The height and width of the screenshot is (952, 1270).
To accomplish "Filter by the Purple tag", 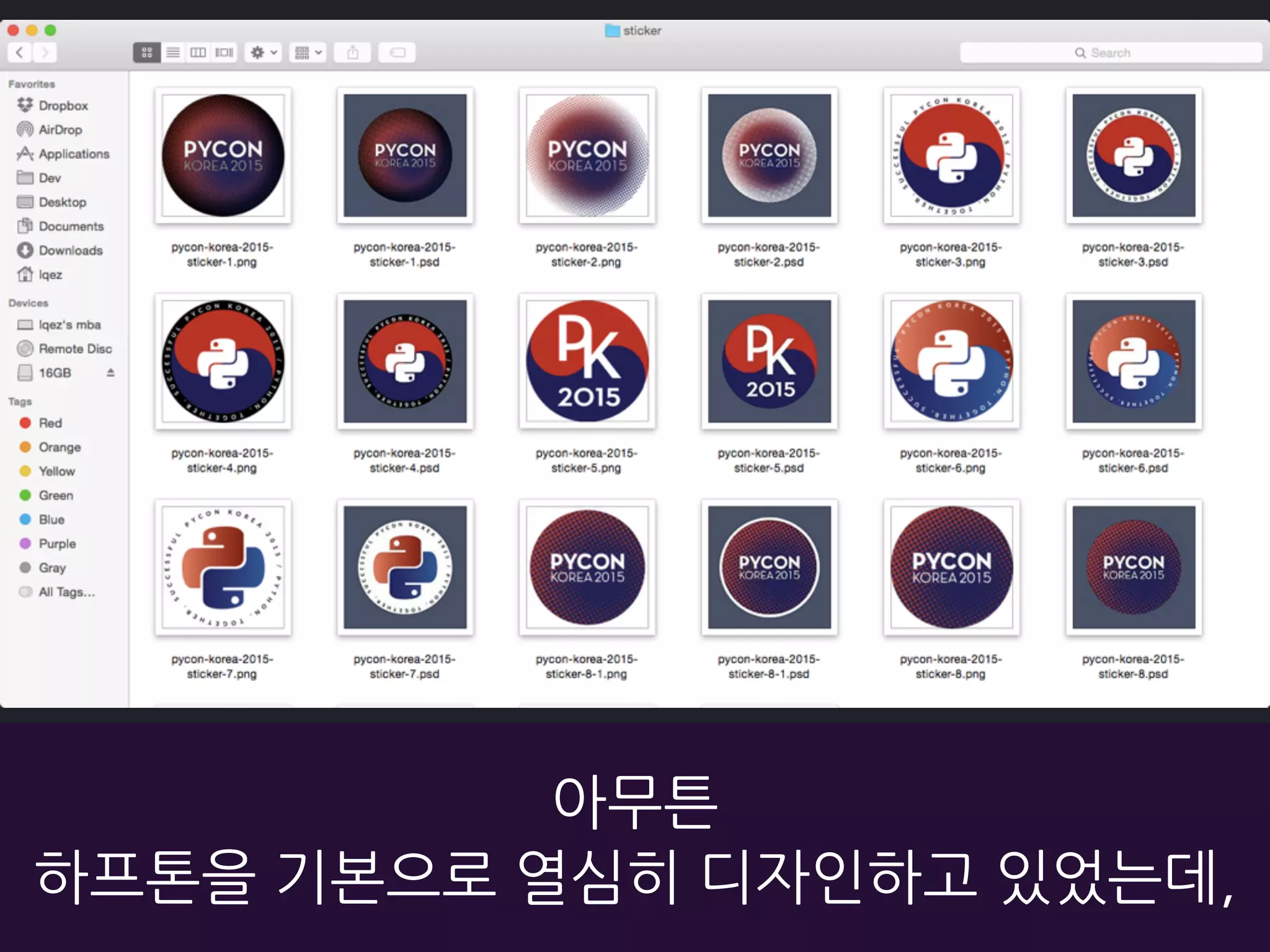I will coord(49,544).
